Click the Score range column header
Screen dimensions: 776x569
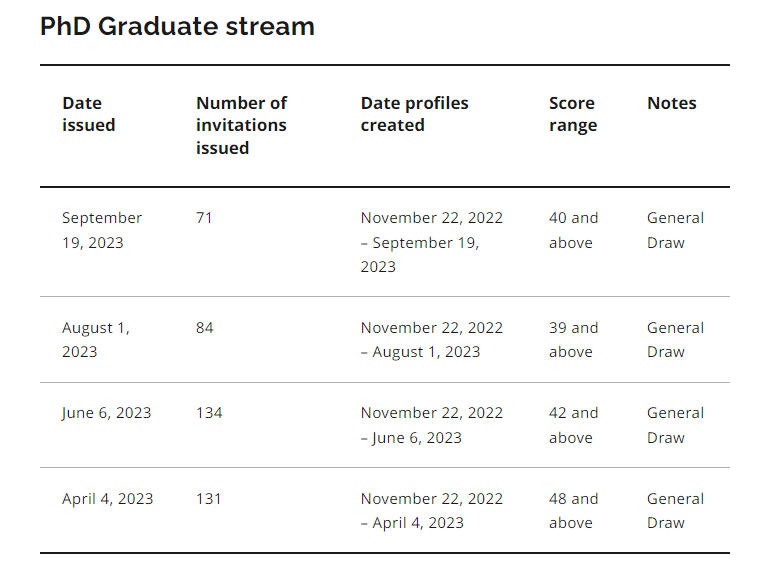pos(573,114)
